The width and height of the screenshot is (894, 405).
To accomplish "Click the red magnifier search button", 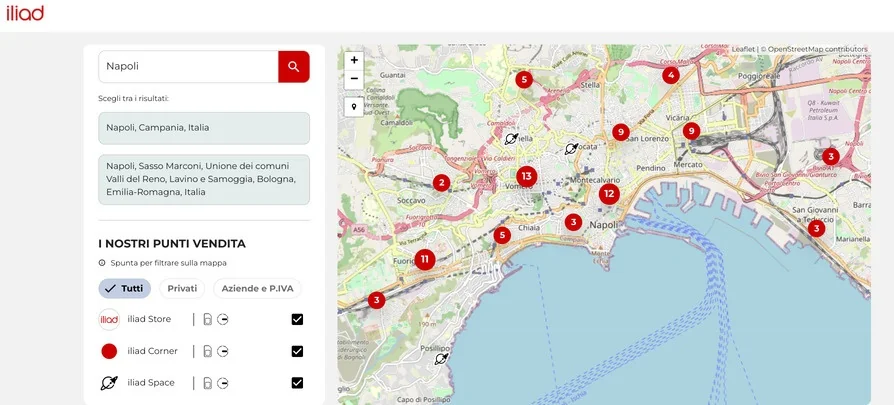I will point(294,67).
